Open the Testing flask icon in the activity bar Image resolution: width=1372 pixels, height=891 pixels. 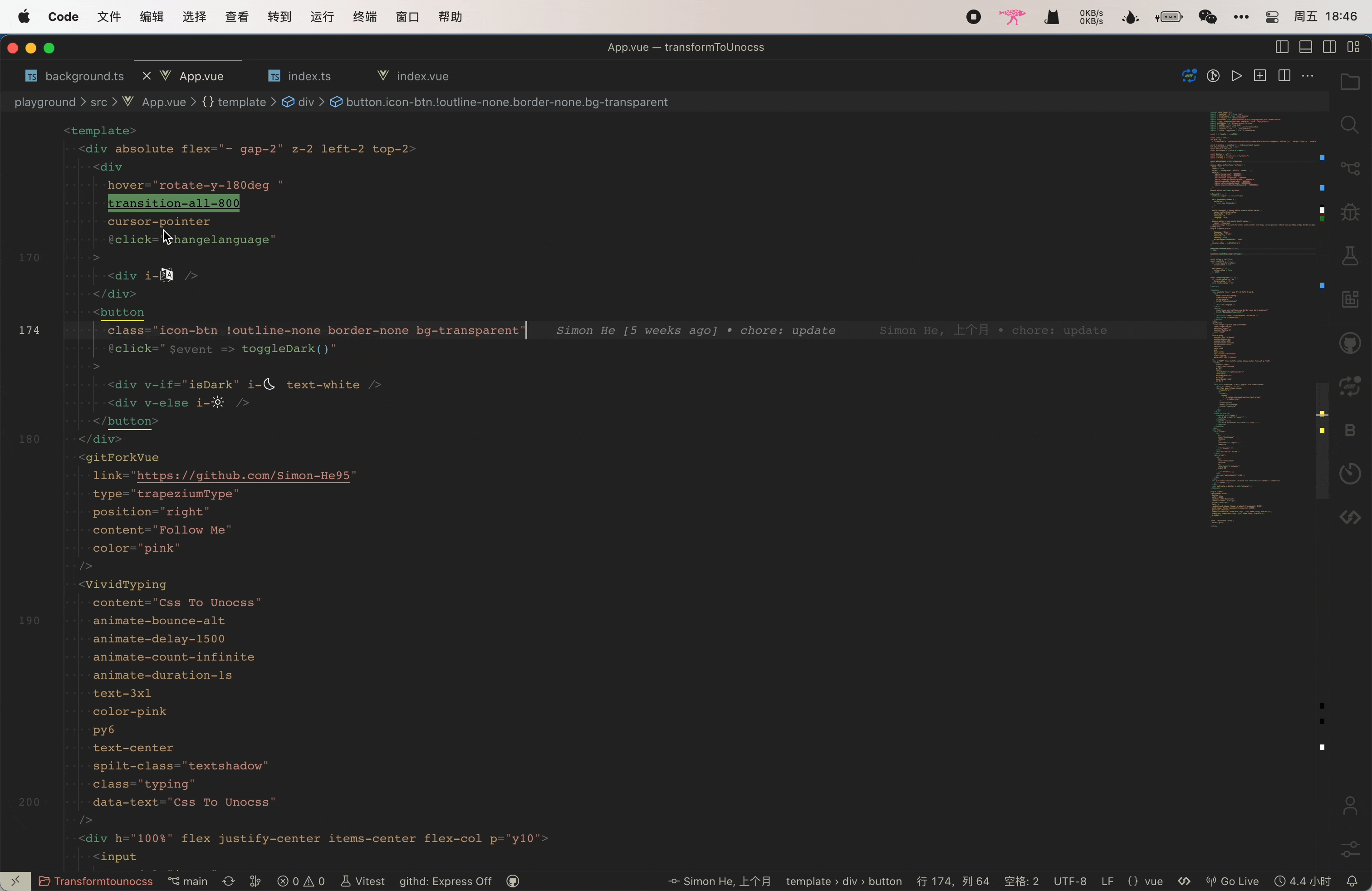click(x=1349, y=256)
